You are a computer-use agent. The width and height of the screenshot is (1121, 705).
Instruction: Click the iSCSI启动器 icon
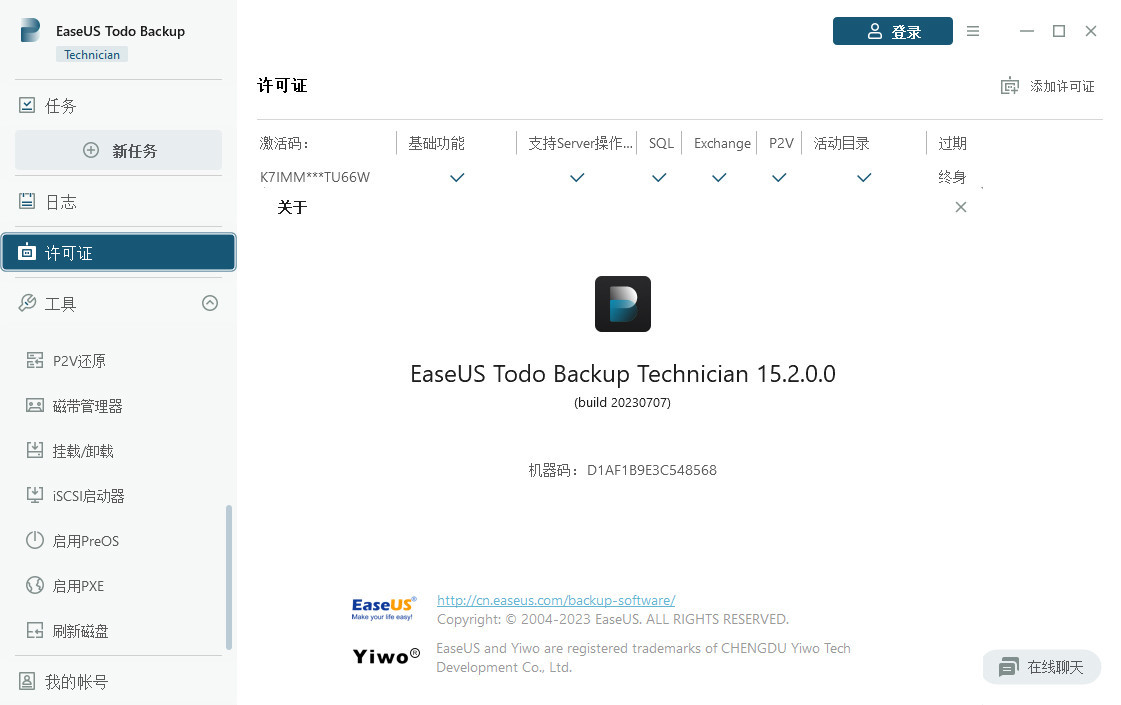tap(34, 495)
